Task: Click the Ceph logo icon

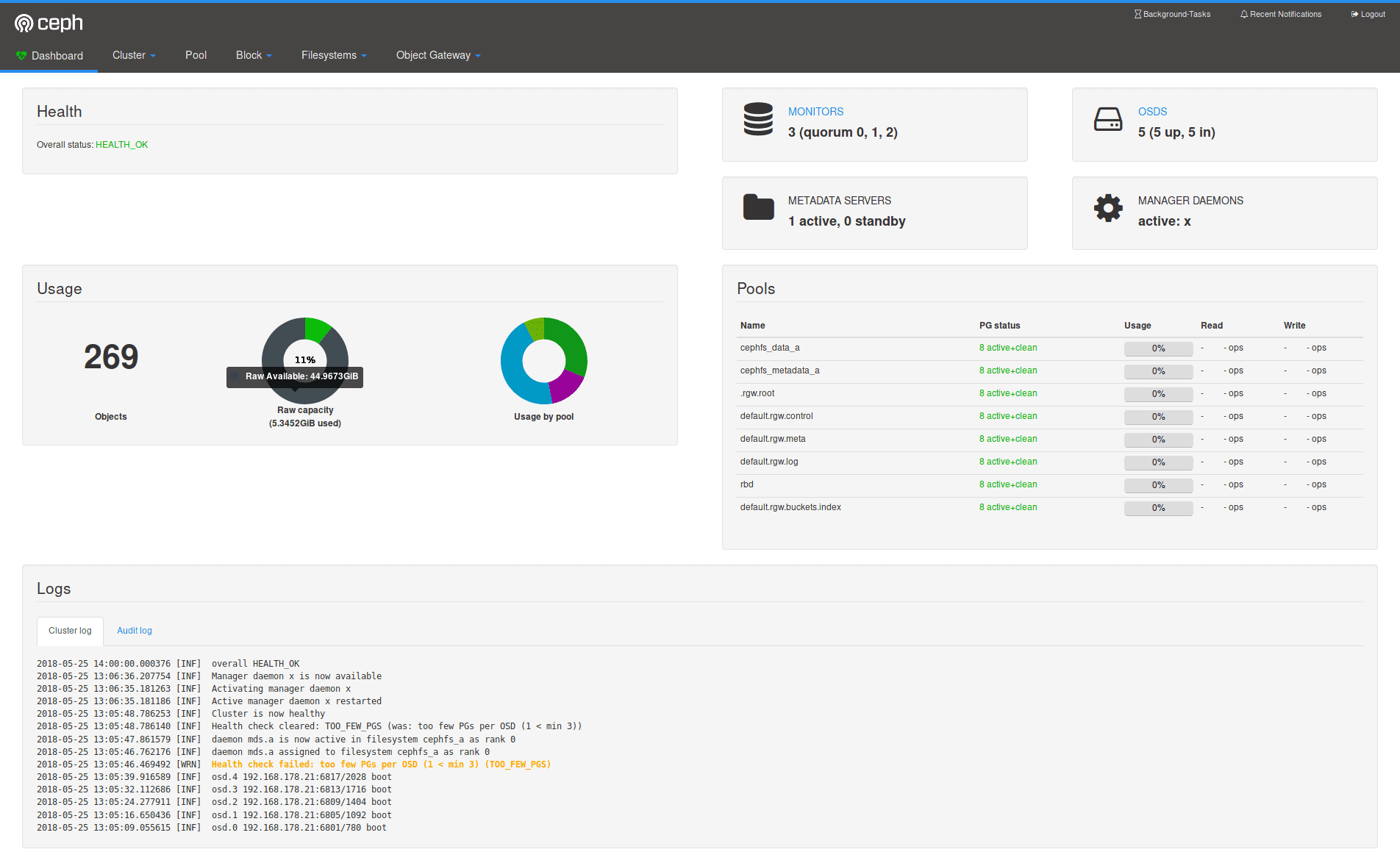Action: coord(24,24)
